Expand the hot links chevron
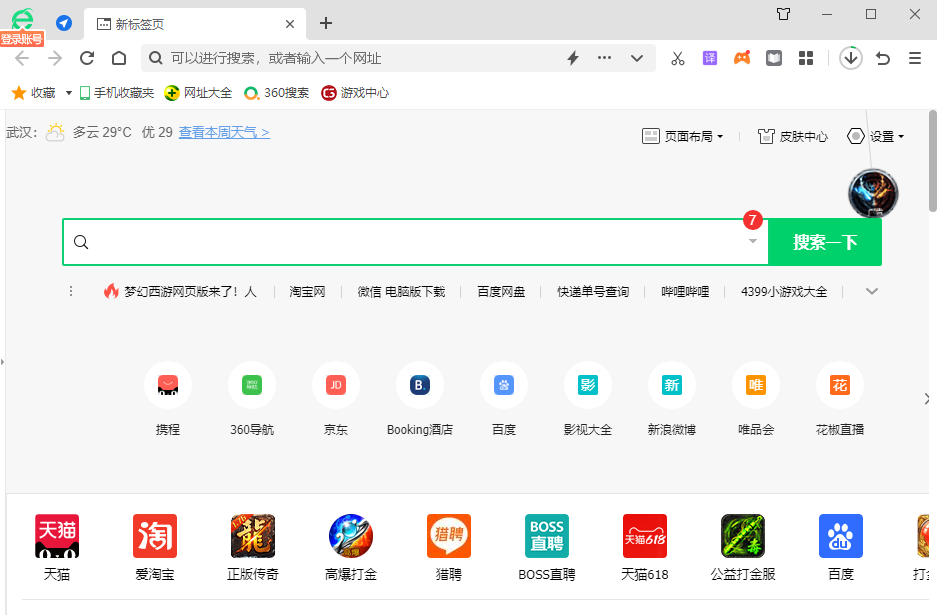 click(872, 291)
